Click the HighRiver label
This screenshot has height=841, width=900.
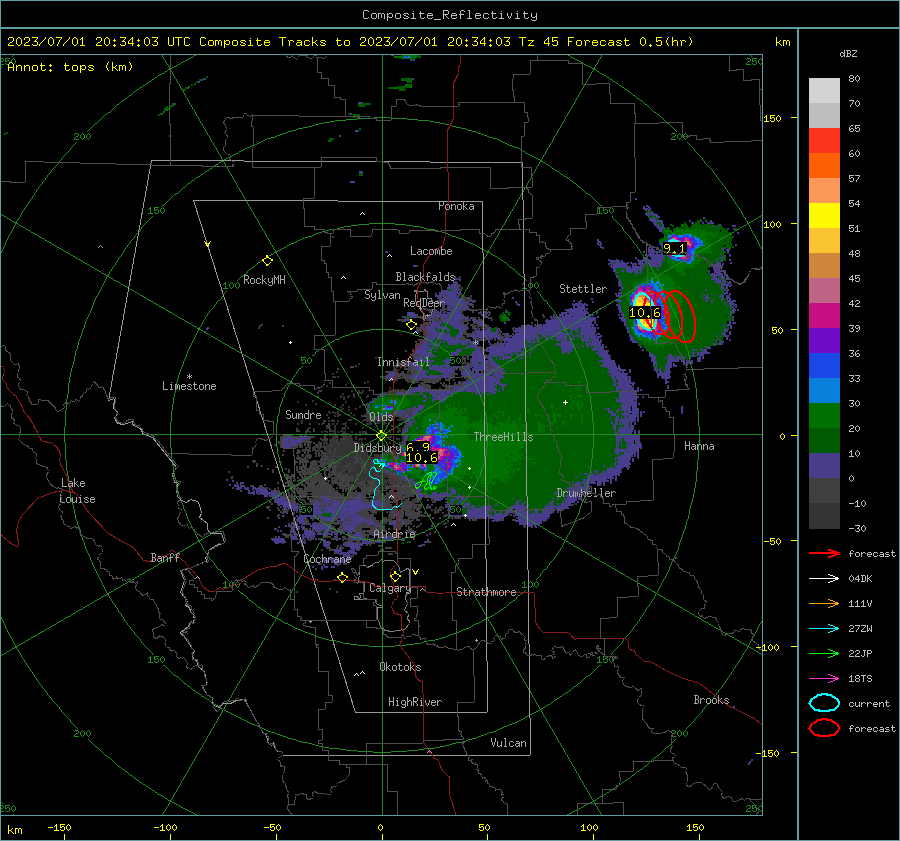tap(415, 702)
